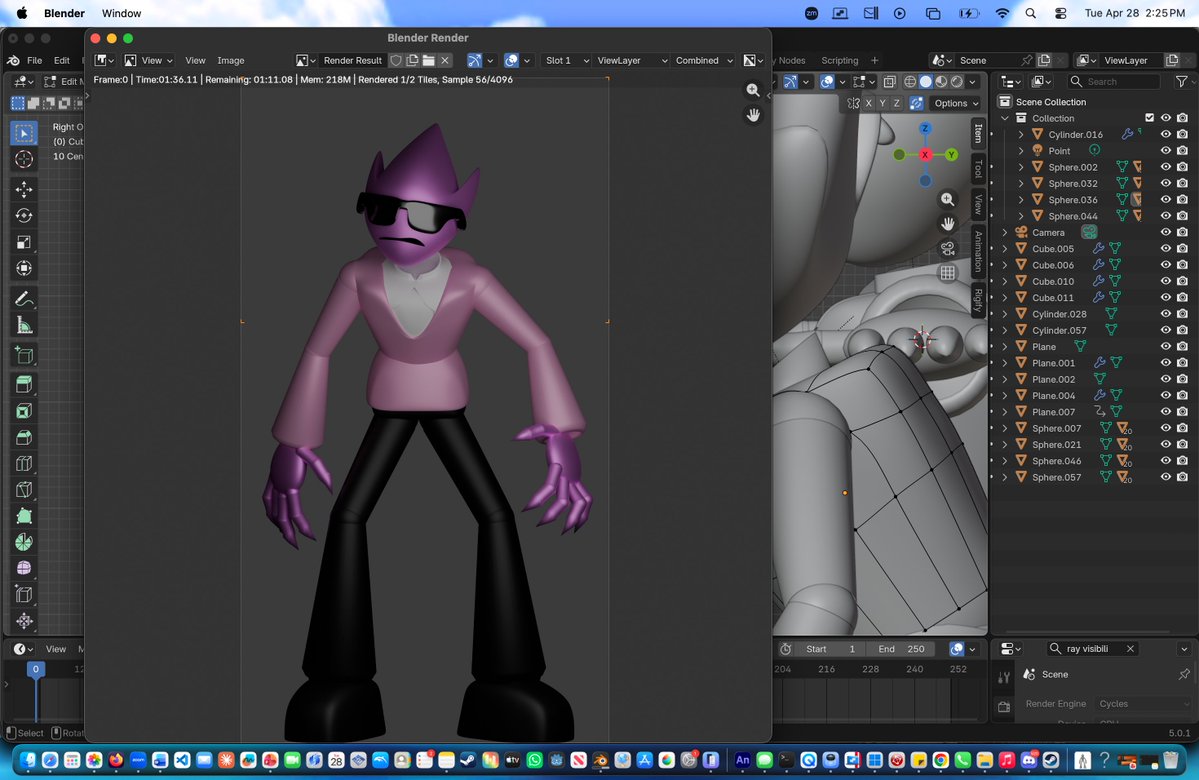This screenshot has width=1199, height=780.
Task: Toggle visibility eye for Sphere.057
Action: [x=1165, y=477]
